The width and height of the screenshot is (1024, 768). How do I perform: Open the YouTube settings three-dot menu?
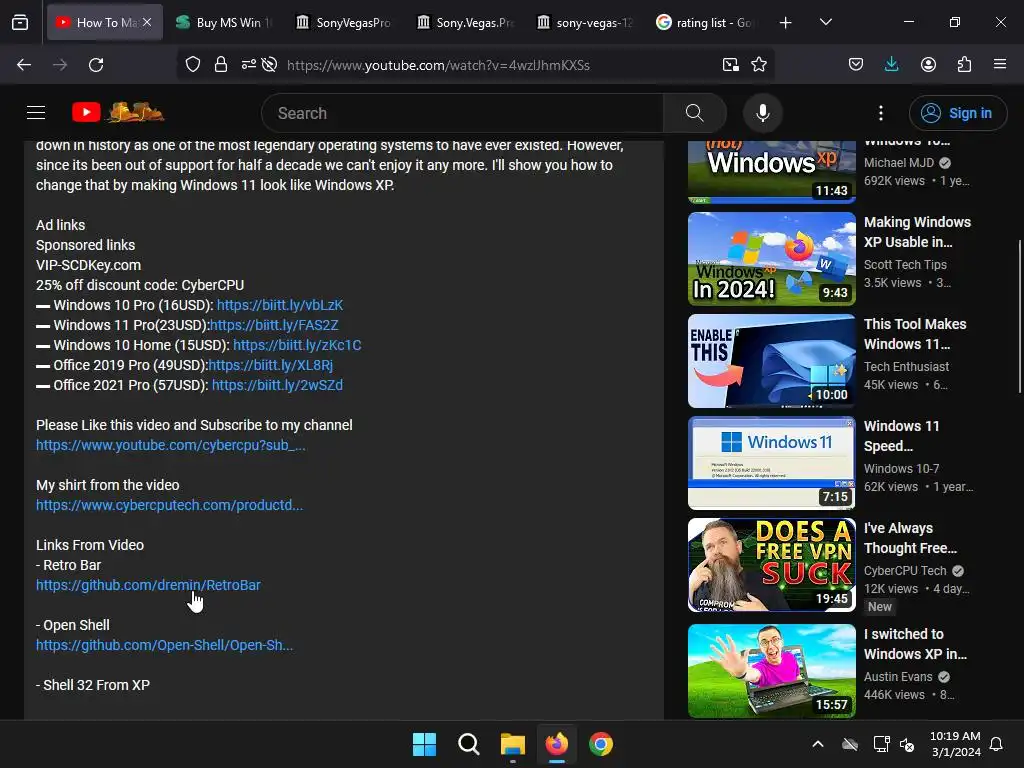[x=881, y=113]
